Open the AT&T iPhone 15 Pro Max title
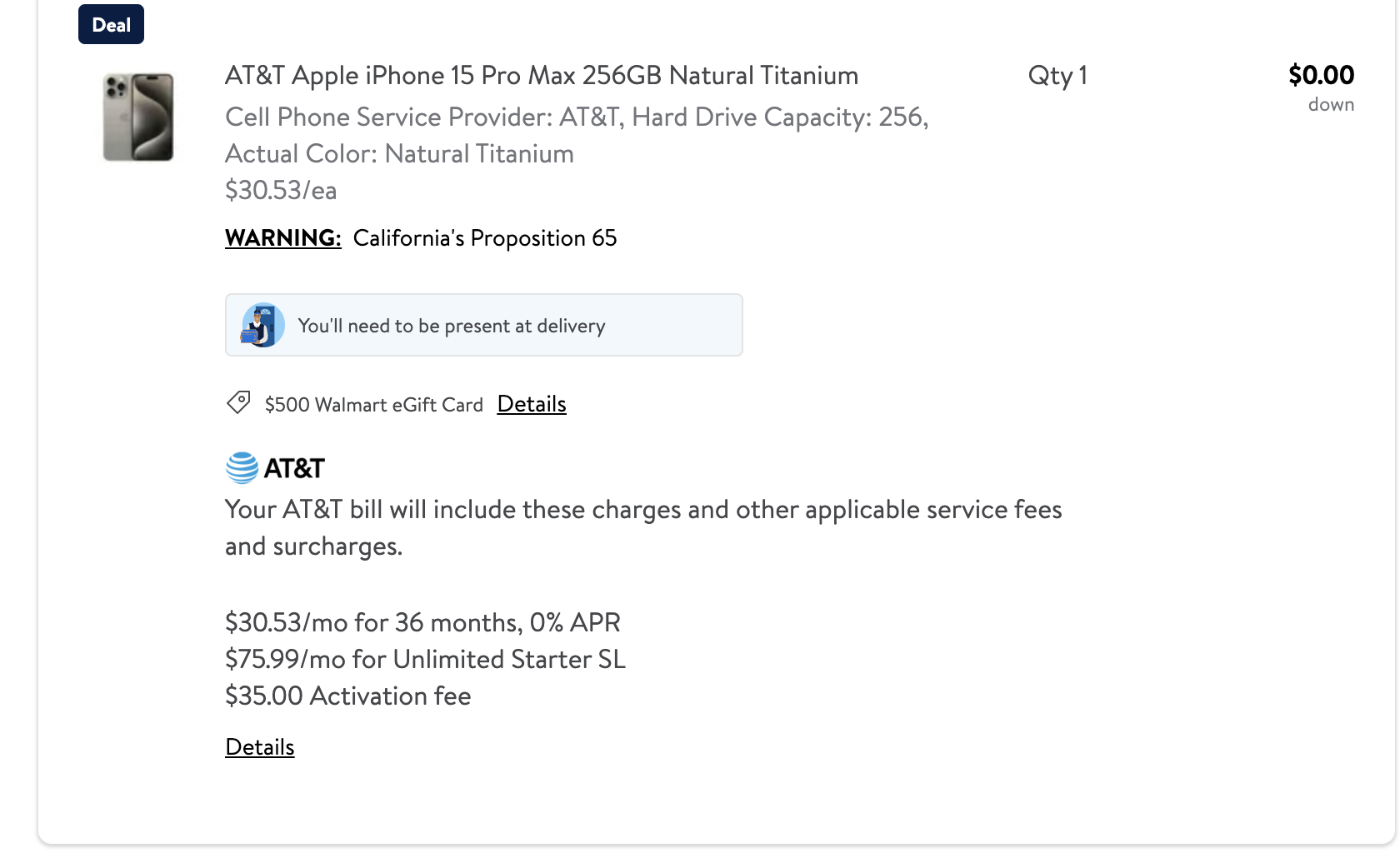Viewport: 1400px width, 853px height. point(542,76)
